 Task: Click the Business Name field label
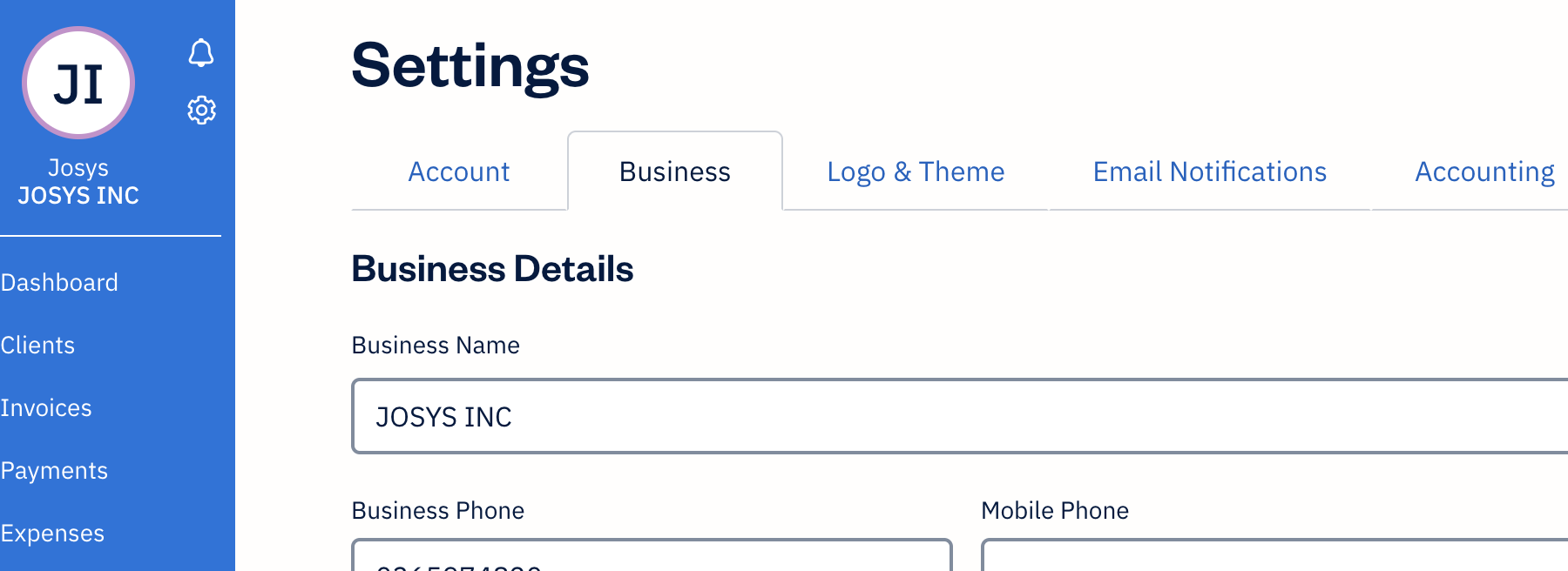coord(436,346)
